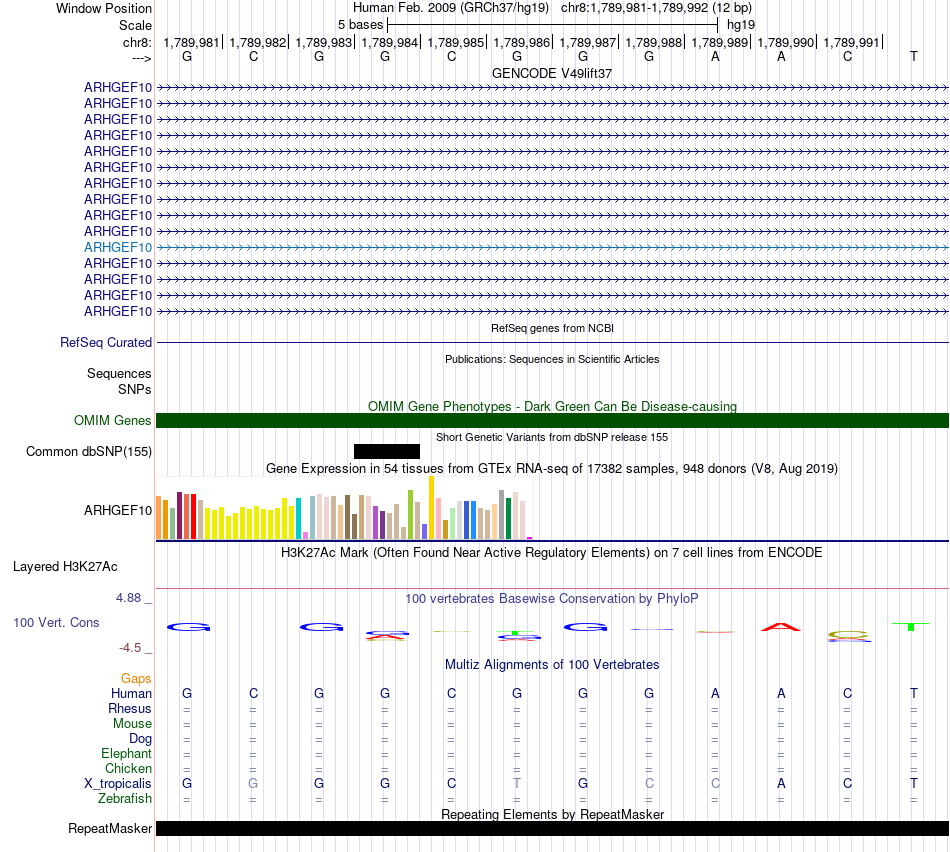This screenshot has width=950, height=852.
Task: Select the Dog alignment row label
Action: 140,739
